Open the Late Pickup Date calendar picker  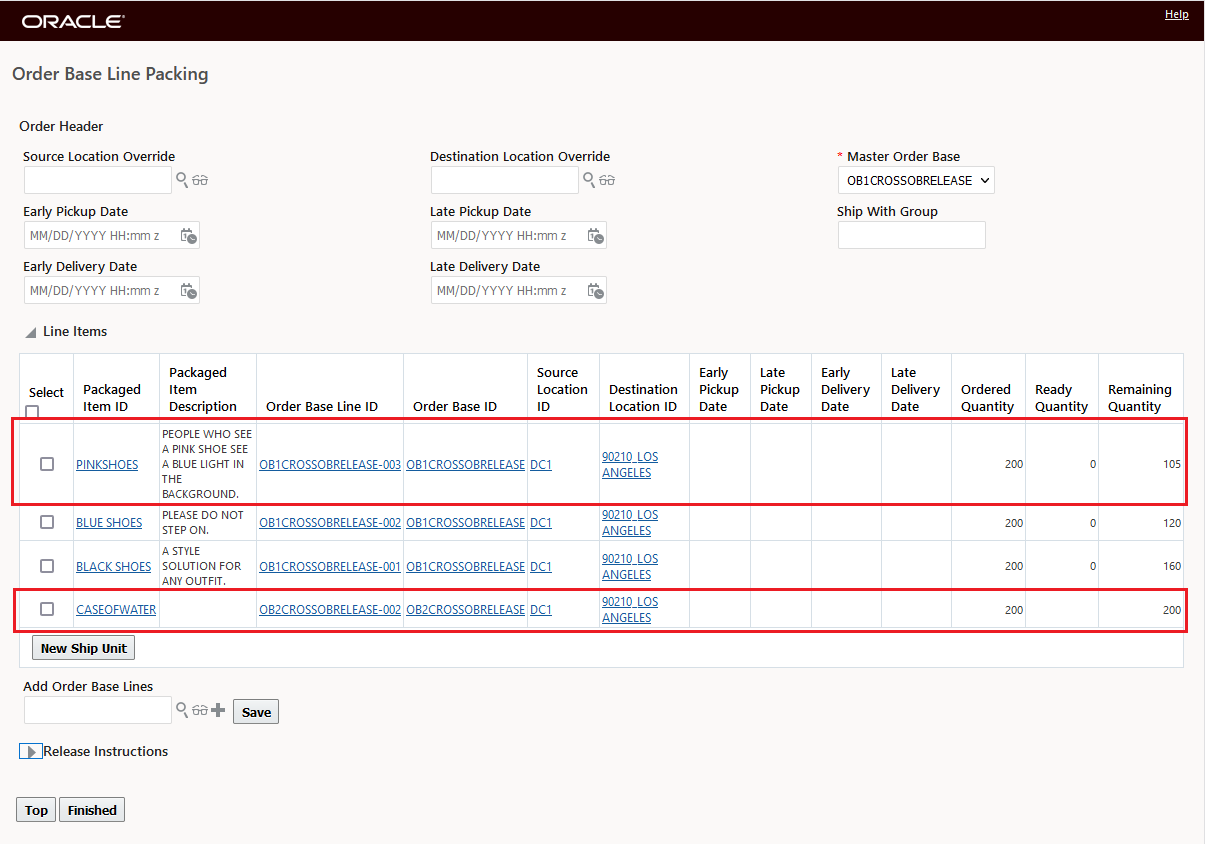point(595,236)
